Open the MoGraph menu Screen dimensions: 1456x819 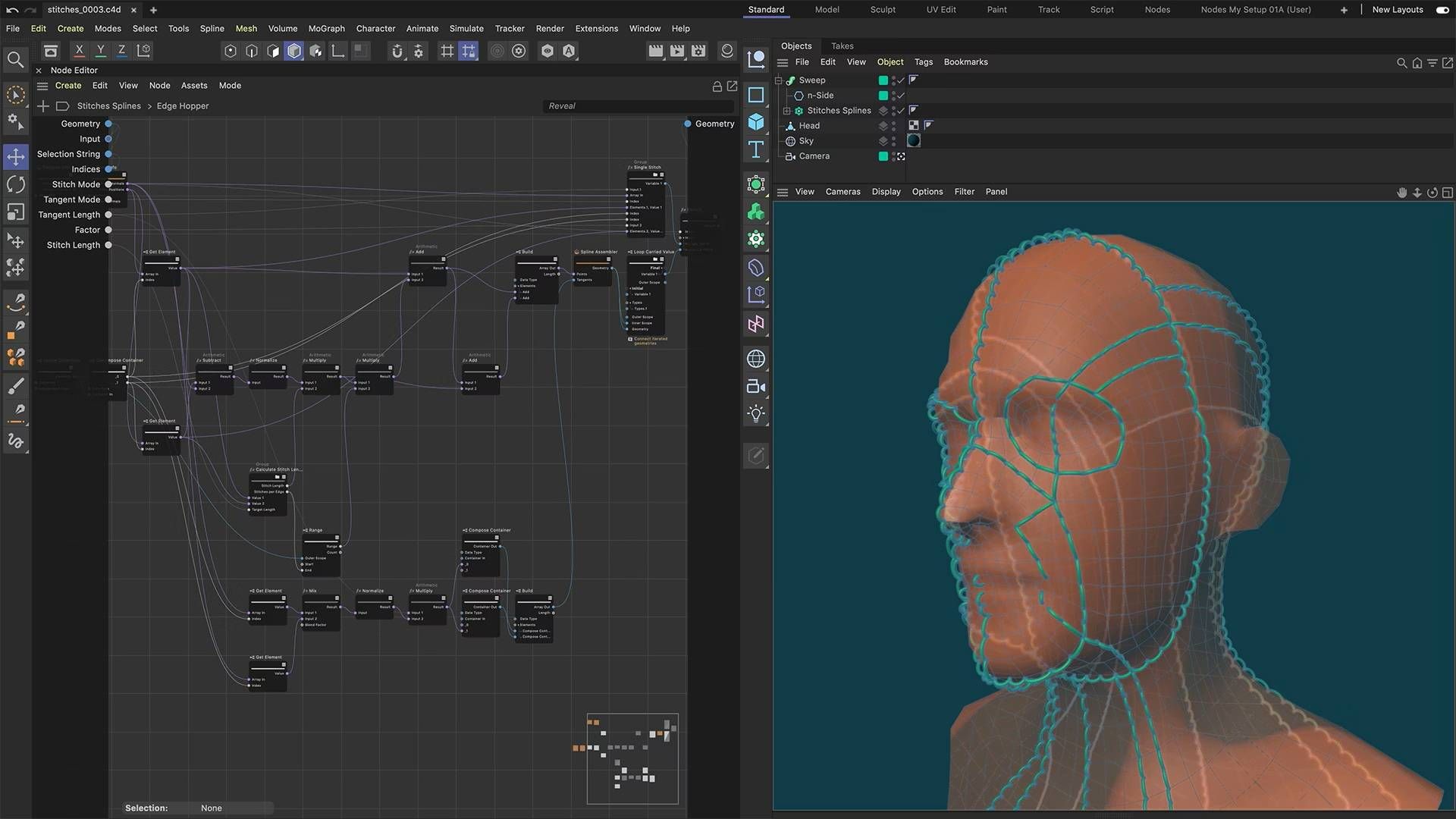point(326,29)
